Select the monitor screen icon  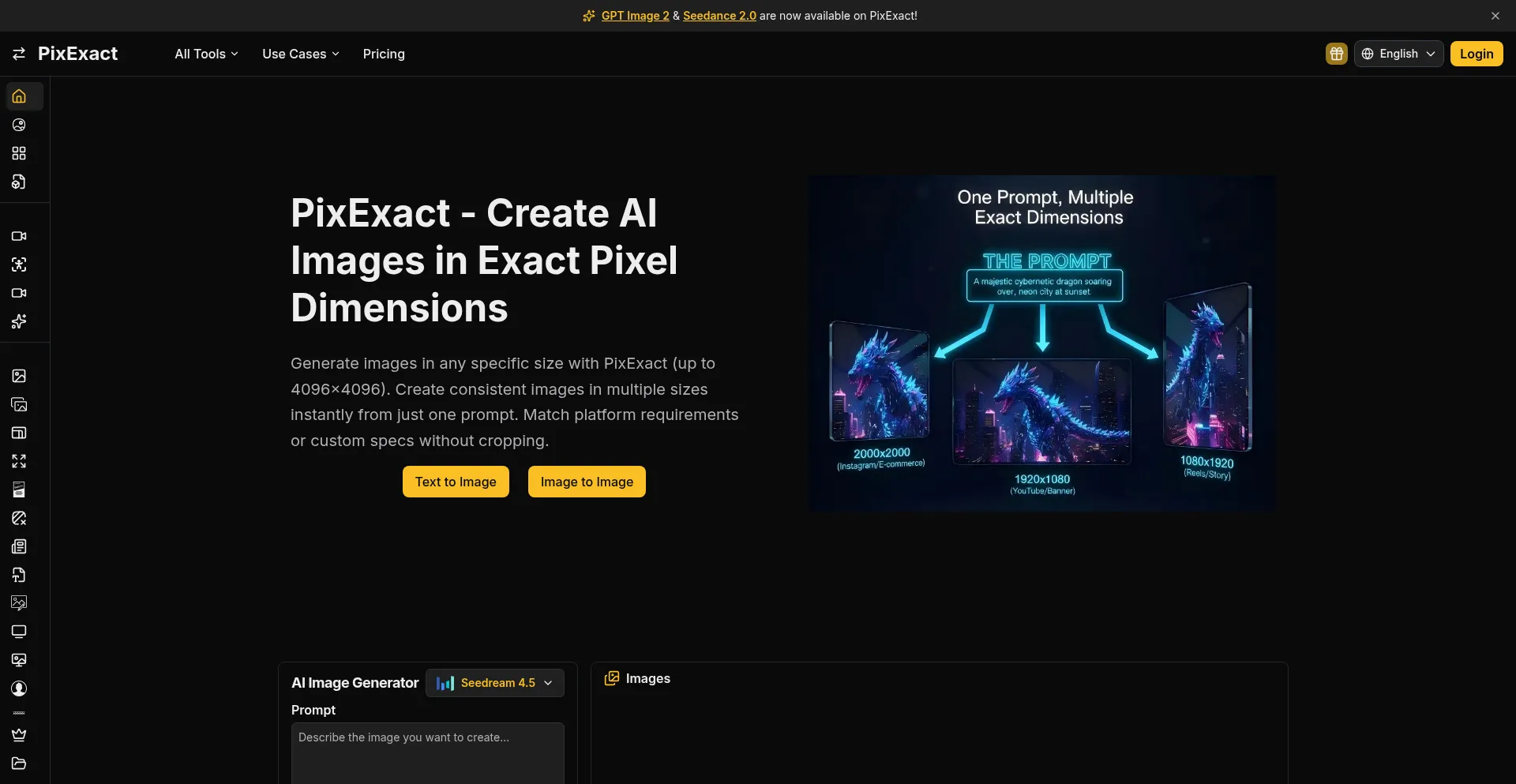19,632
